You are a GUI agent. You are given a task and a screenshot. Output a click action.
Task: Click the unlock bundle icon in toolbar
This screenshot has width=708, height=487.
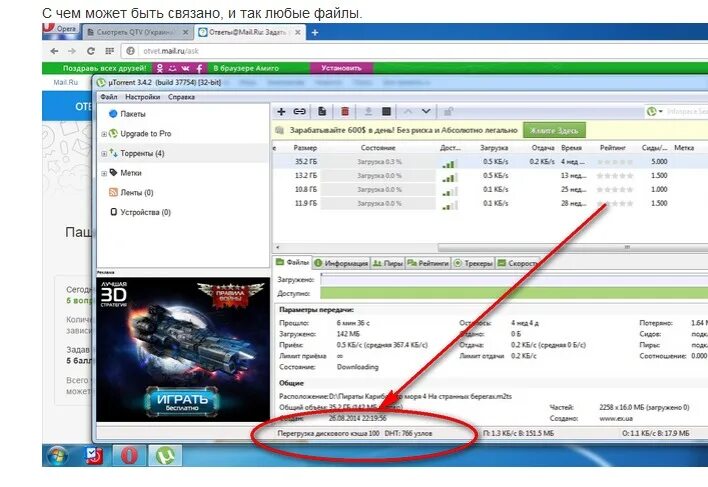pos(448,111)
